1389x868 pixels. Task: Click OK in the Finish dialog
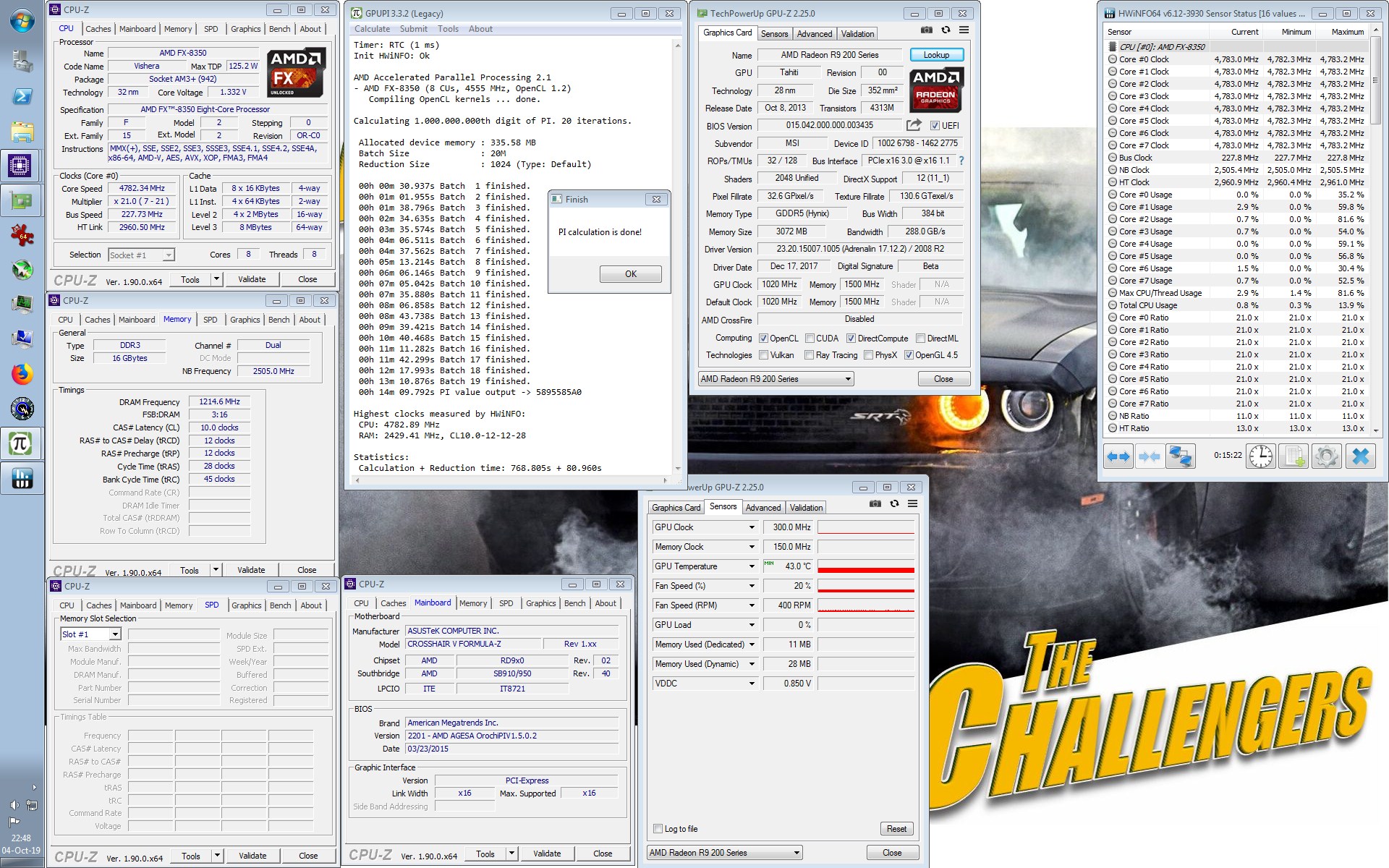pos(630,274)
